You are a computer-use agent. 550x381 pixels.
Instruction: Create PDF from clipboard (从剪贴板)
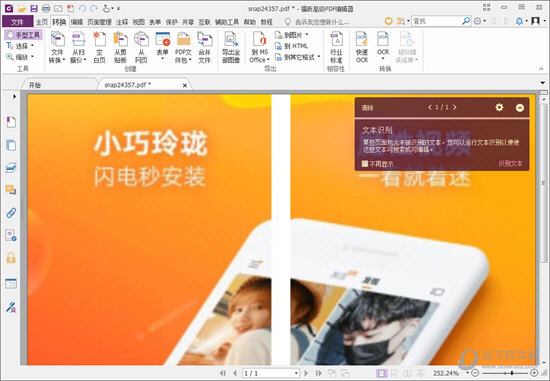(120, 47)
